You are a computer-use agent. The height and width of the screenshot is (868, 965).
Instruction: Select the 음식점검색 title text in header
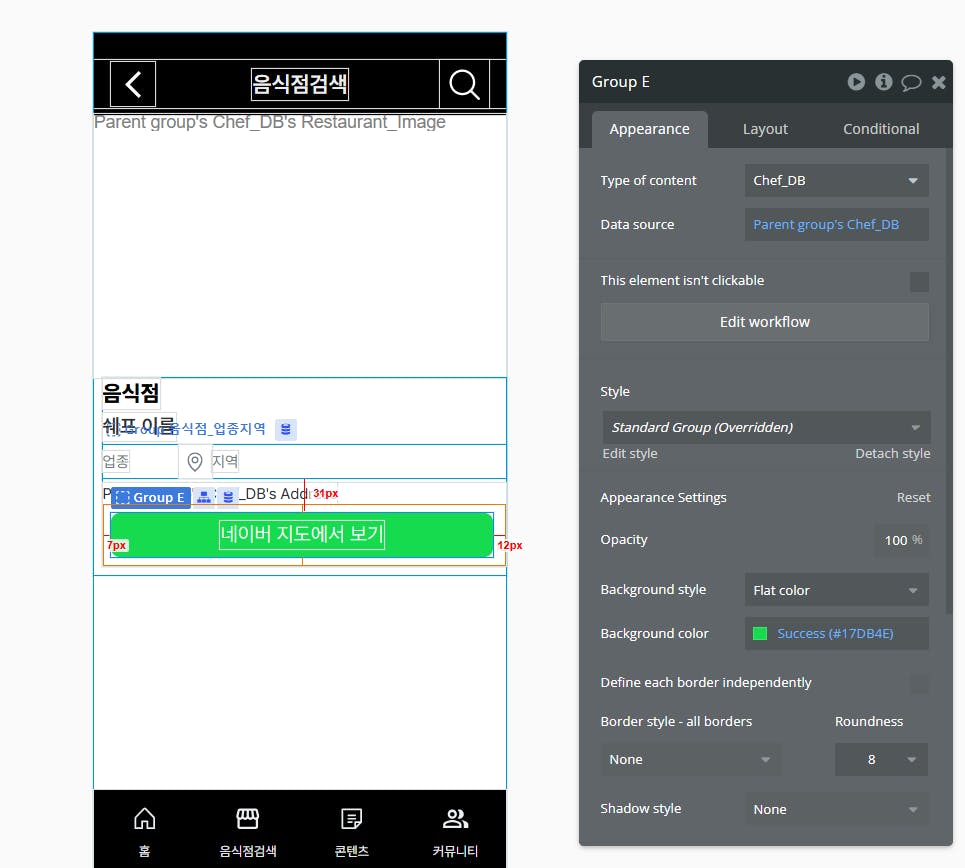click(x=300, y=84)
